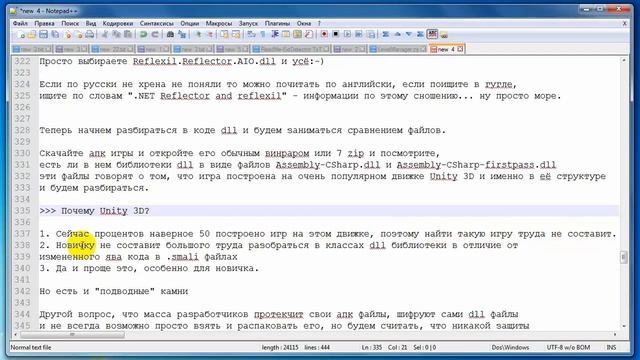
Task: Toggle word wrap toolbar icon
Action: [x=251, y=35]
